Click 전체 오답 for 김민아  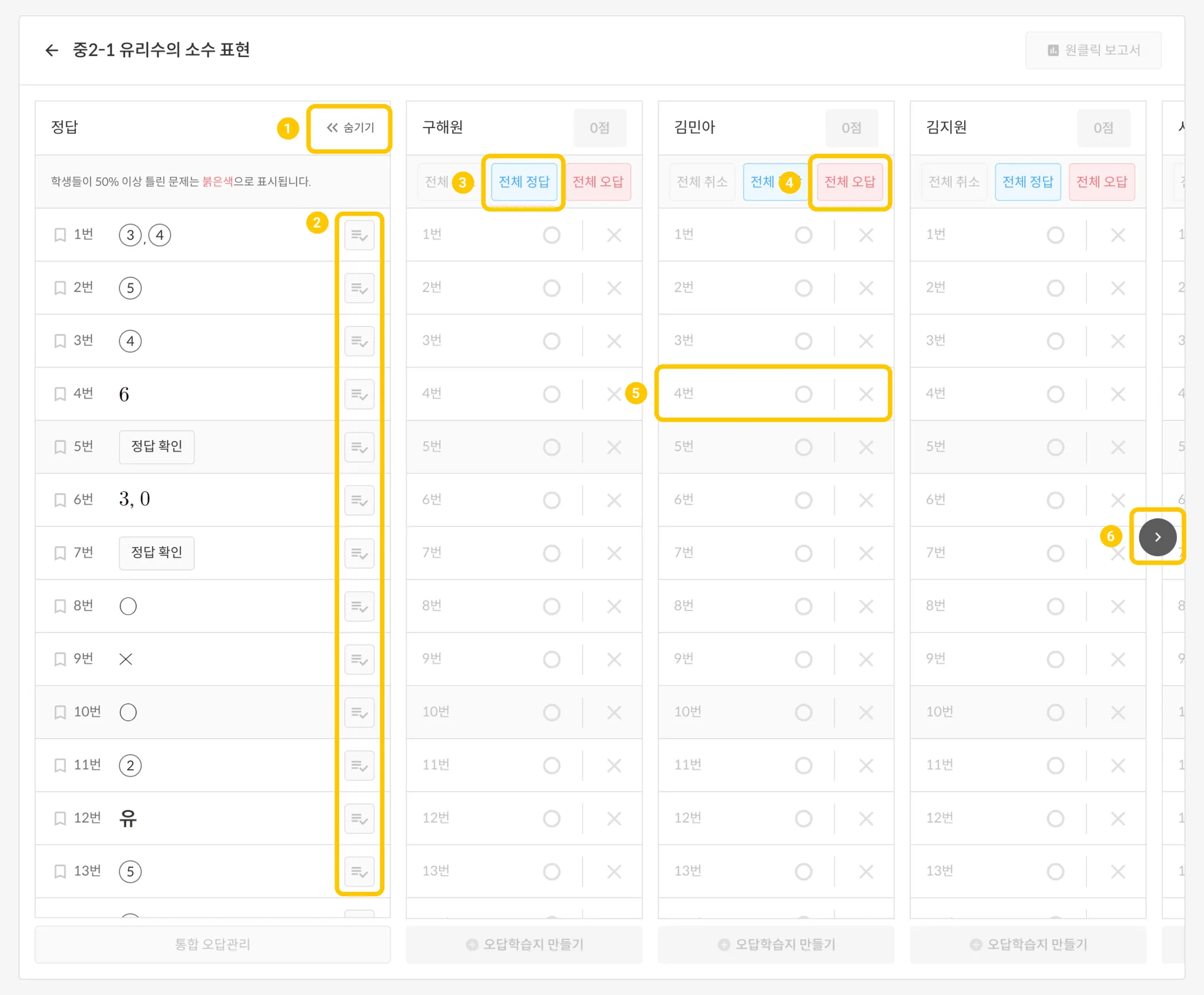click(x=850, y=182)
